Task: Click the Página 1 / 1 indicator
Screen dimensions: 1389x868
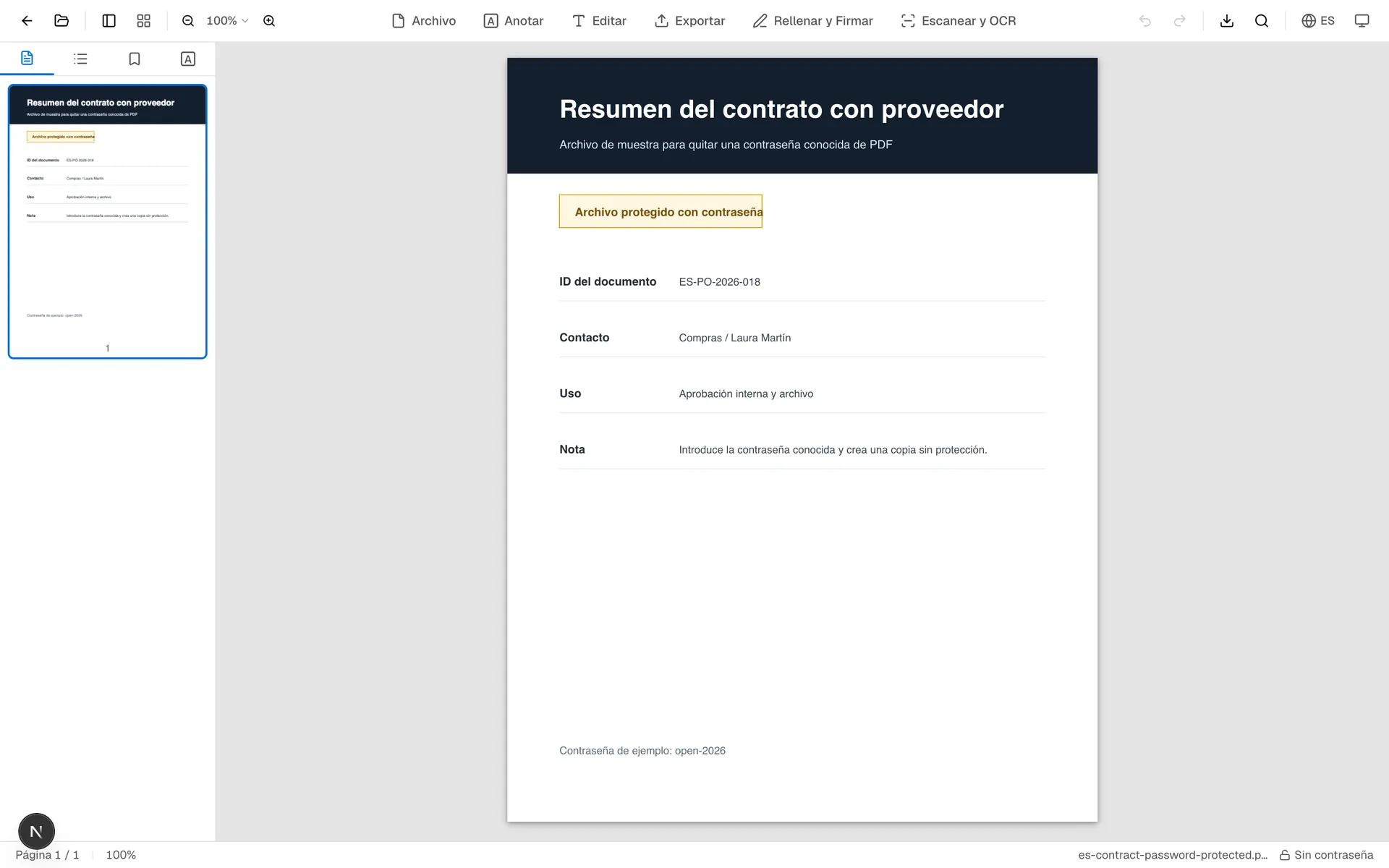Action: 47,855
